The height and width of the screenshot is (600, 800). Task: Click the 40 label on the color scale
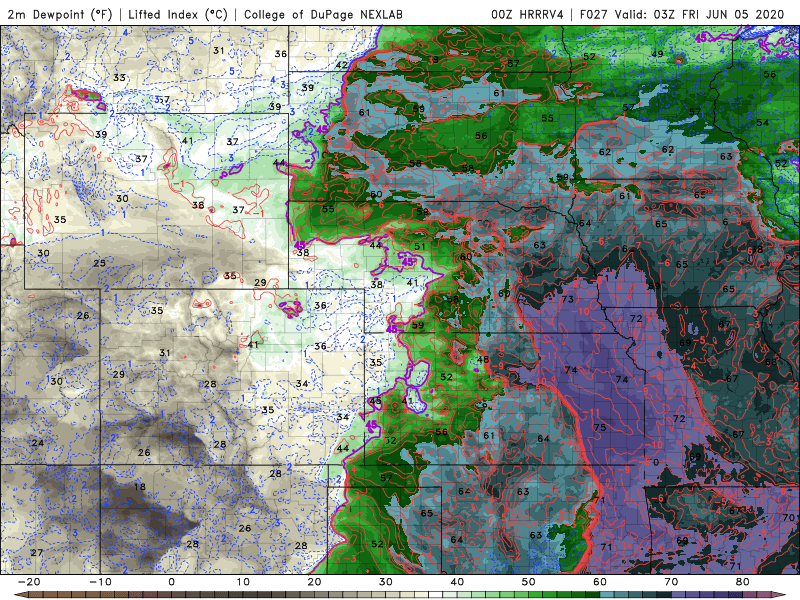pyautogui.click(x=457, y=582)
